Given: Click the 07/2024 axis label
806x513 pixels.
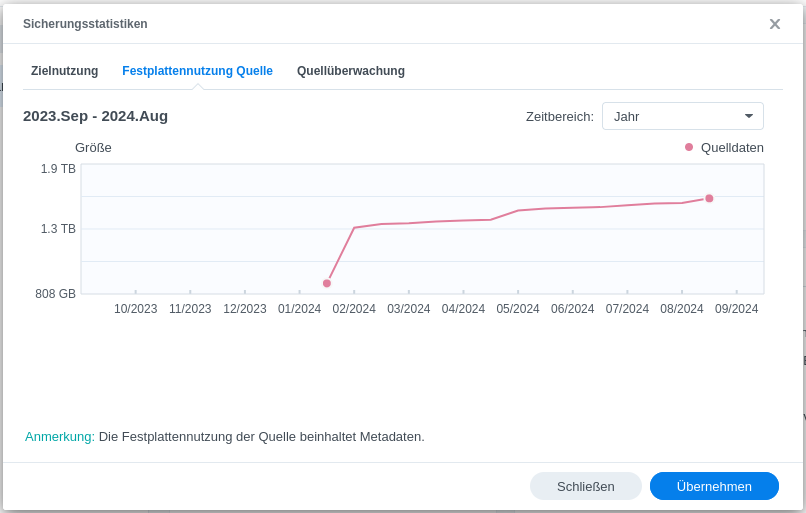Looking at the screenshot, I should [x=627, y=308].
